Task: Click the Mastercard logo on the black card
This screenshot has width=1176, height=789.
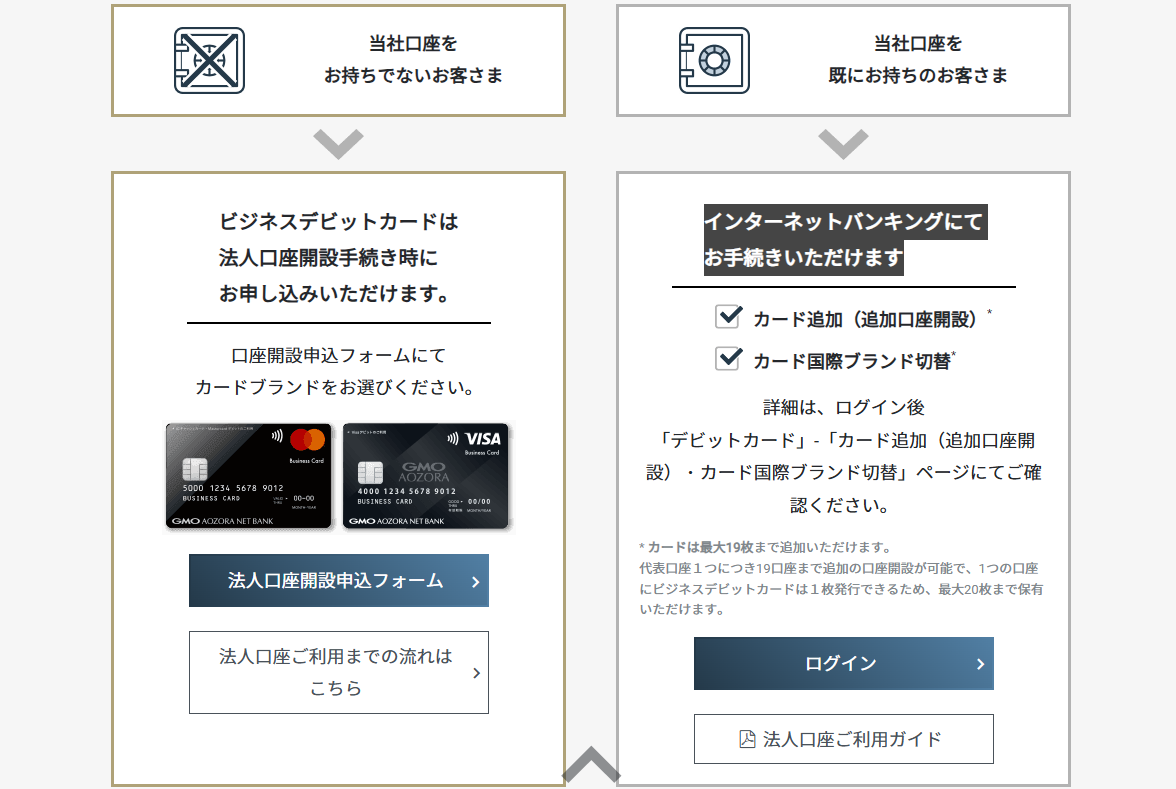Action: (307, 440)
